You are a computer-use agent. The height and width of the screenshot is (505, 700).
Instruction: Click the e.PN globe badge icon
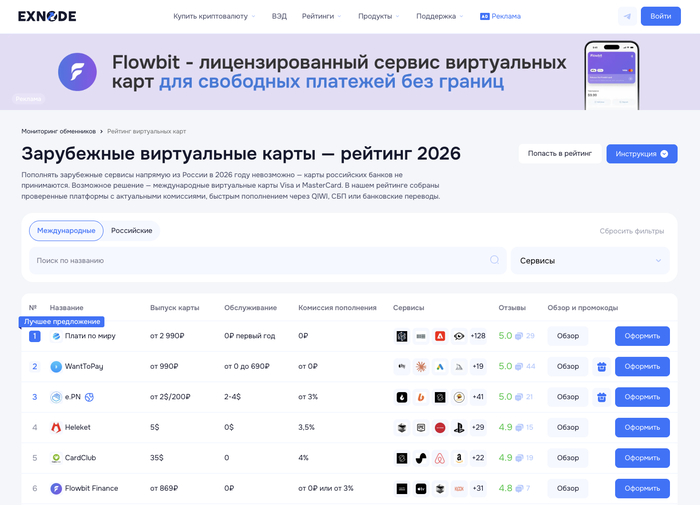point(89,397)
